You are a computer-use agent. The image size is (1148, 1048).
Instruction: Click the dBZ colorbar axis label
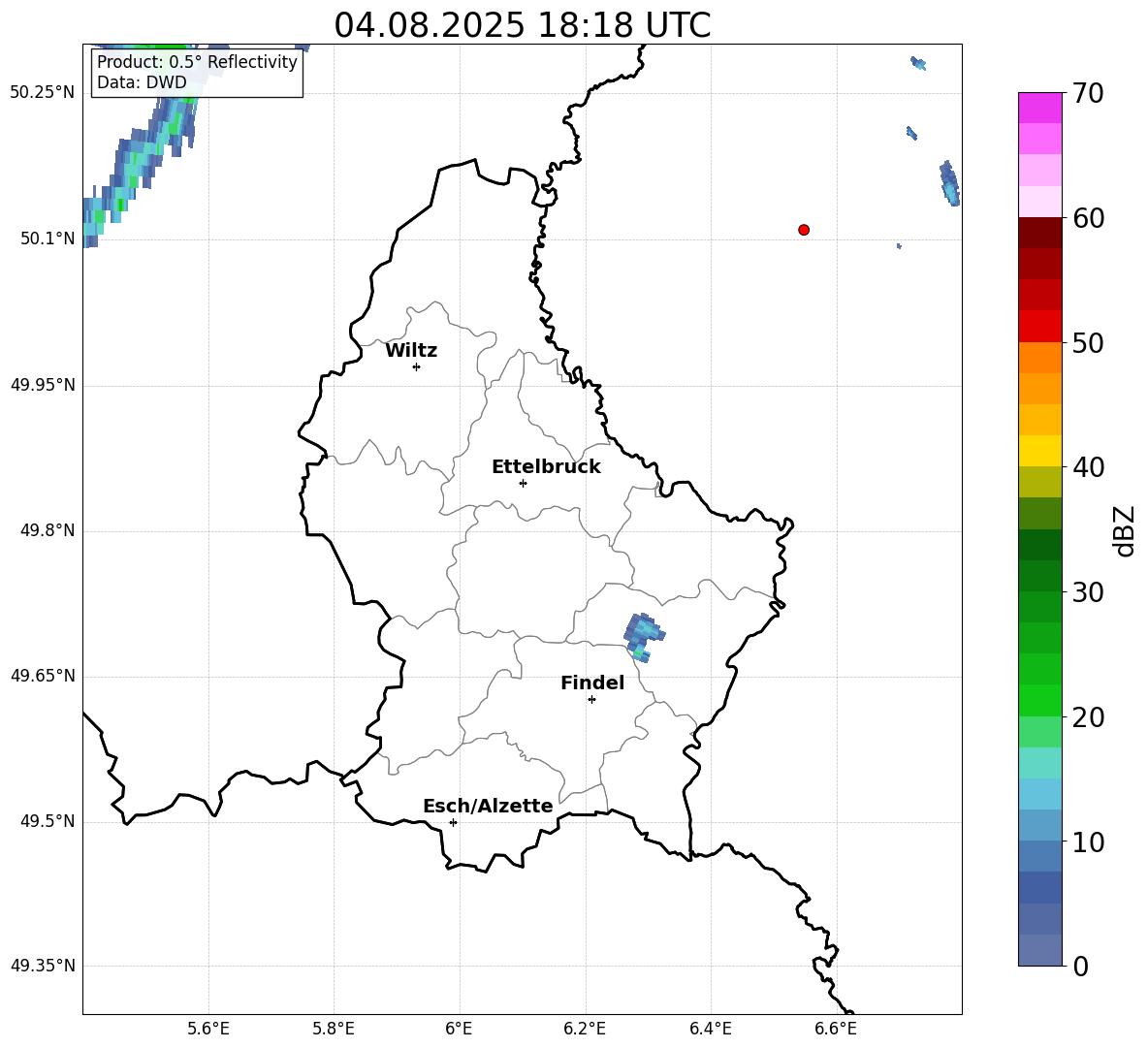1124,530
